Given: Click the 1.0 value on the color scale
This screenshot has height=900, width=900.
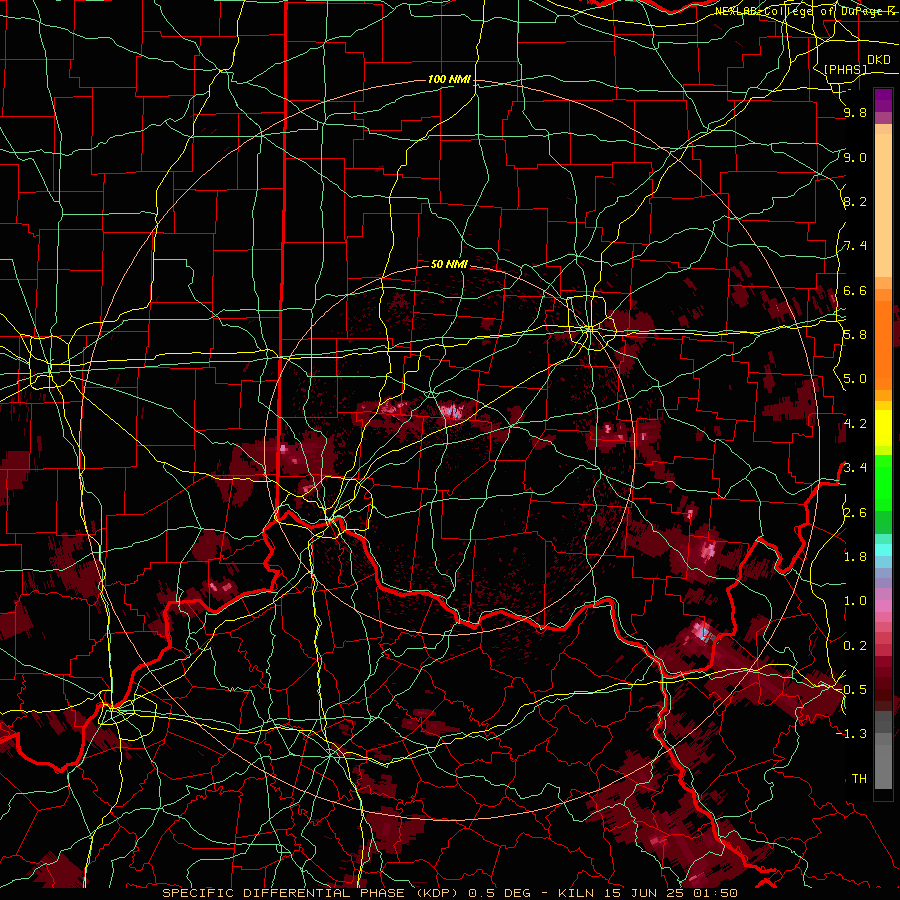Looking at the screenshot, I should point(855,601).
